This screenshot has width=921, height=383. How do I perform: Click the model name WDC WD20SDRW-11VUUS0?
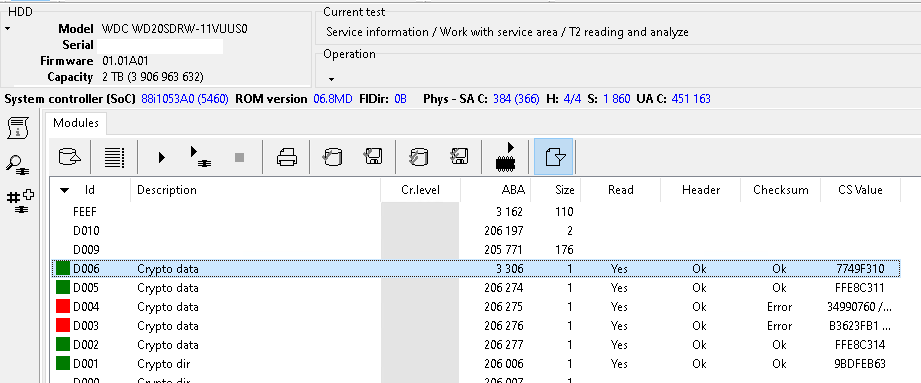(174, 29)
